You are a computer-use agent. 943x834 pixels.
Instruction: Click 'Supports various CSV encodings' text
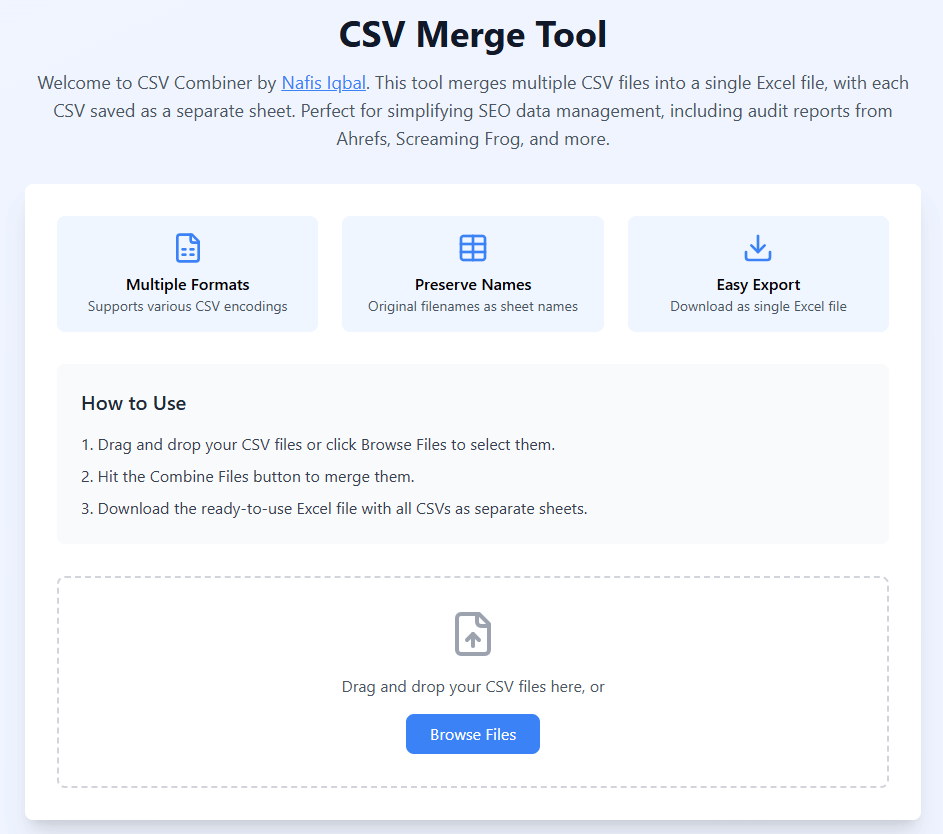coord(188,307)
